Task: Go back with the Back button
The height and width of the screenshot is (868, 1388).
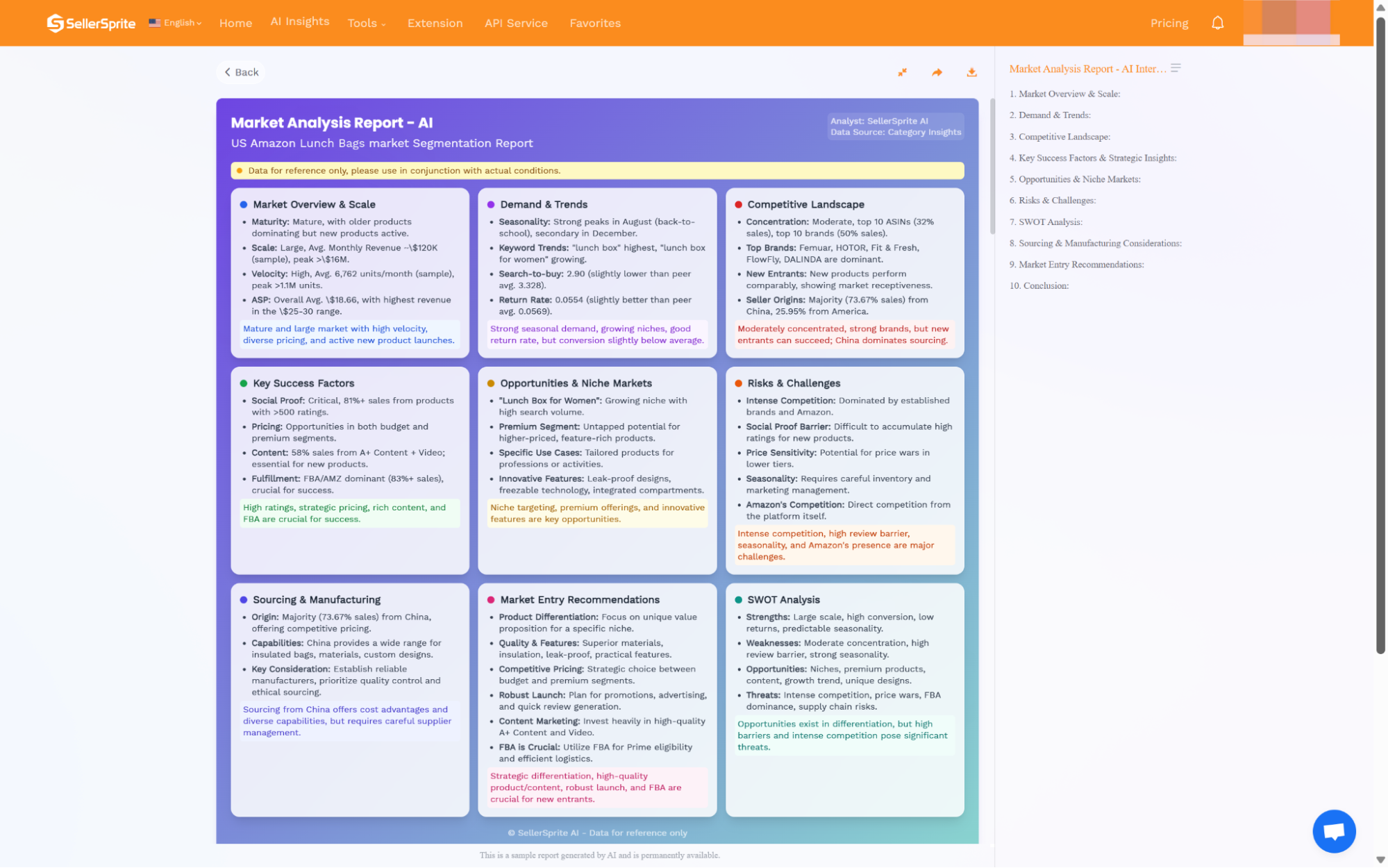Action: tap(241, 72)
